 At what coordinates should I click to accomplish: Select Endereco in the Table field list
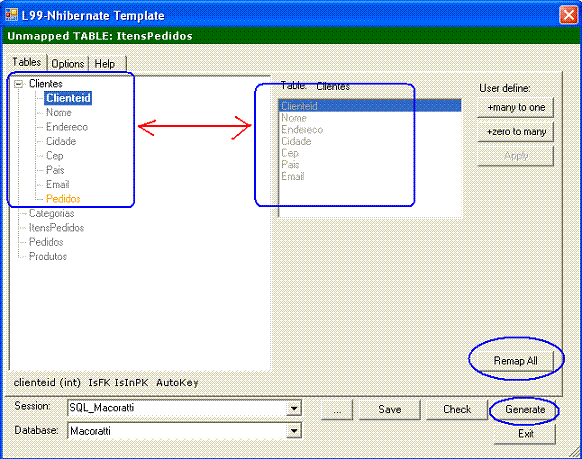(302, 129)
